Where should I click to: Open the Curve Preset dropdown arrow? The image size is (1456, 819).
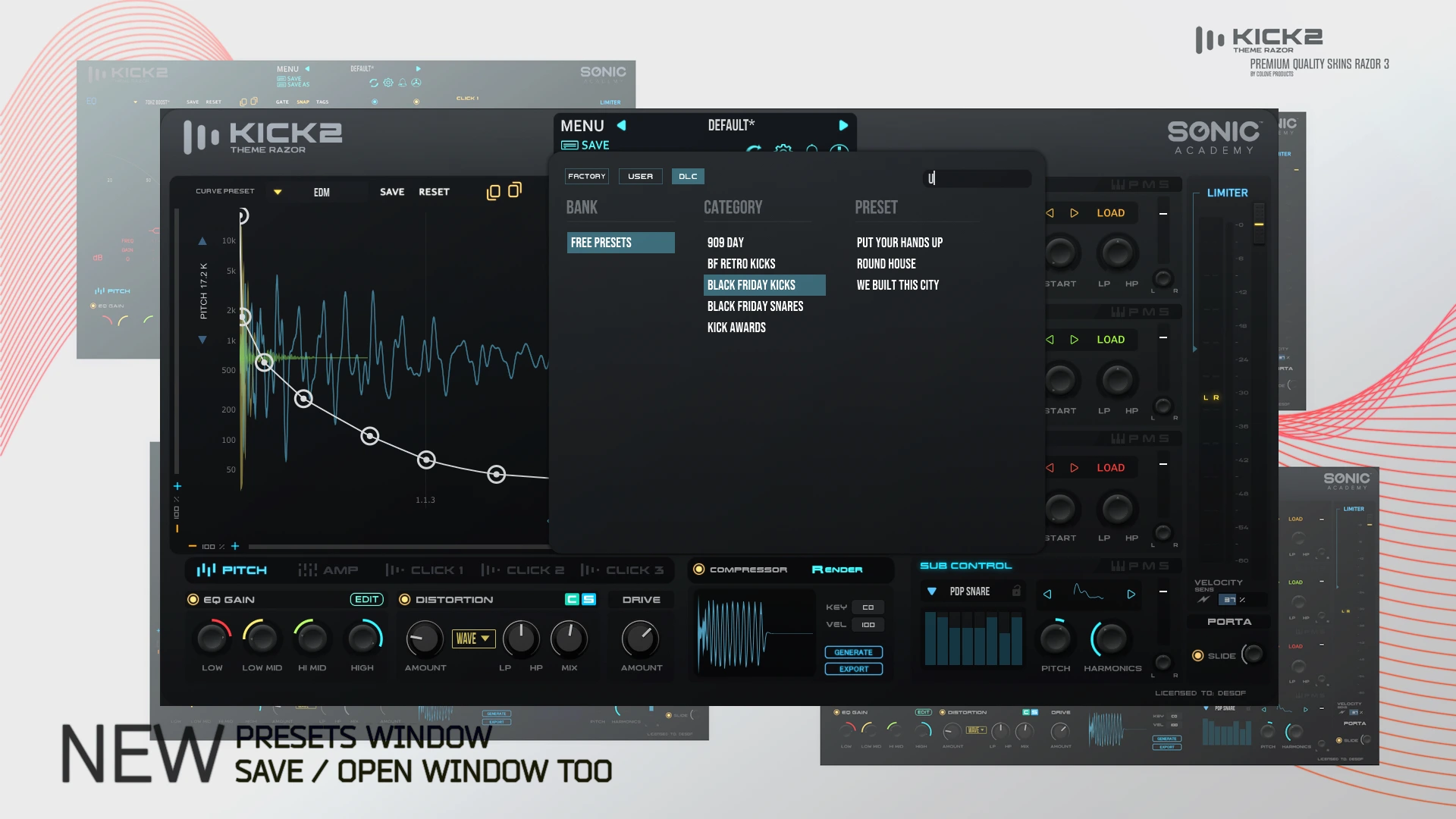pos(278,192)
